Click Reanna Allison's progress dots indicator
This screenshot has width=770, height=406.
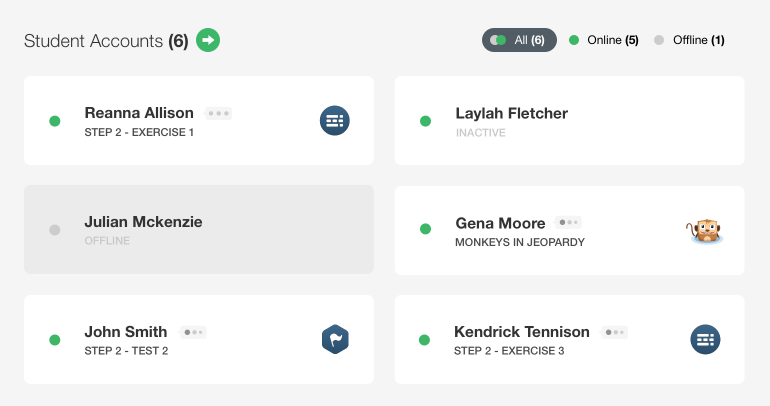coord(218,113)
